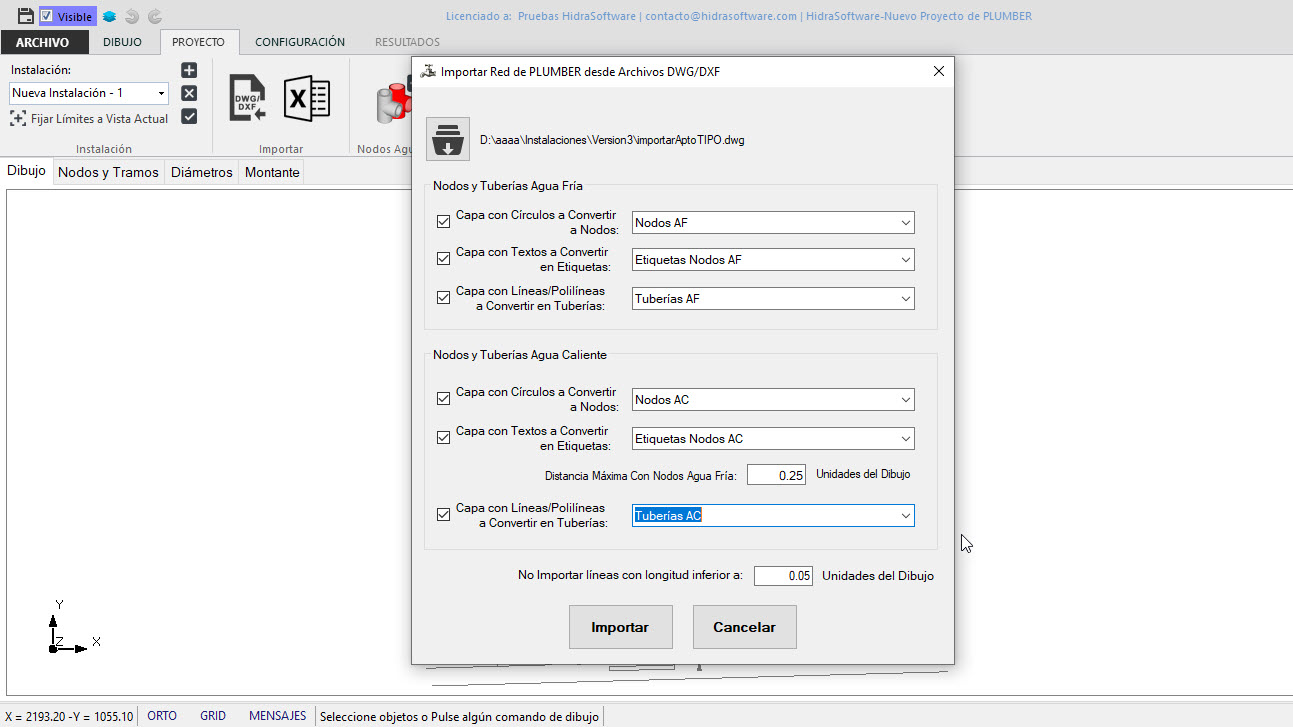The image size is (1293, 727).
Task: Uncheck cold water texts to labels checkbox
Action: pos(443,259)
